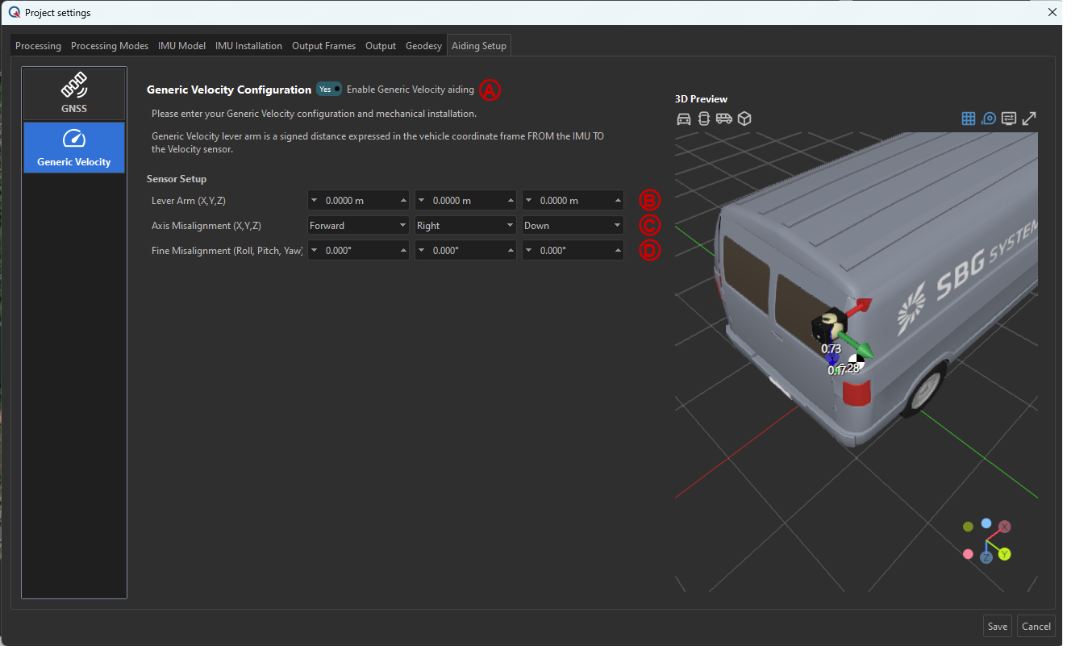Select the 3D cube perspective view icon

coord(744,118)
